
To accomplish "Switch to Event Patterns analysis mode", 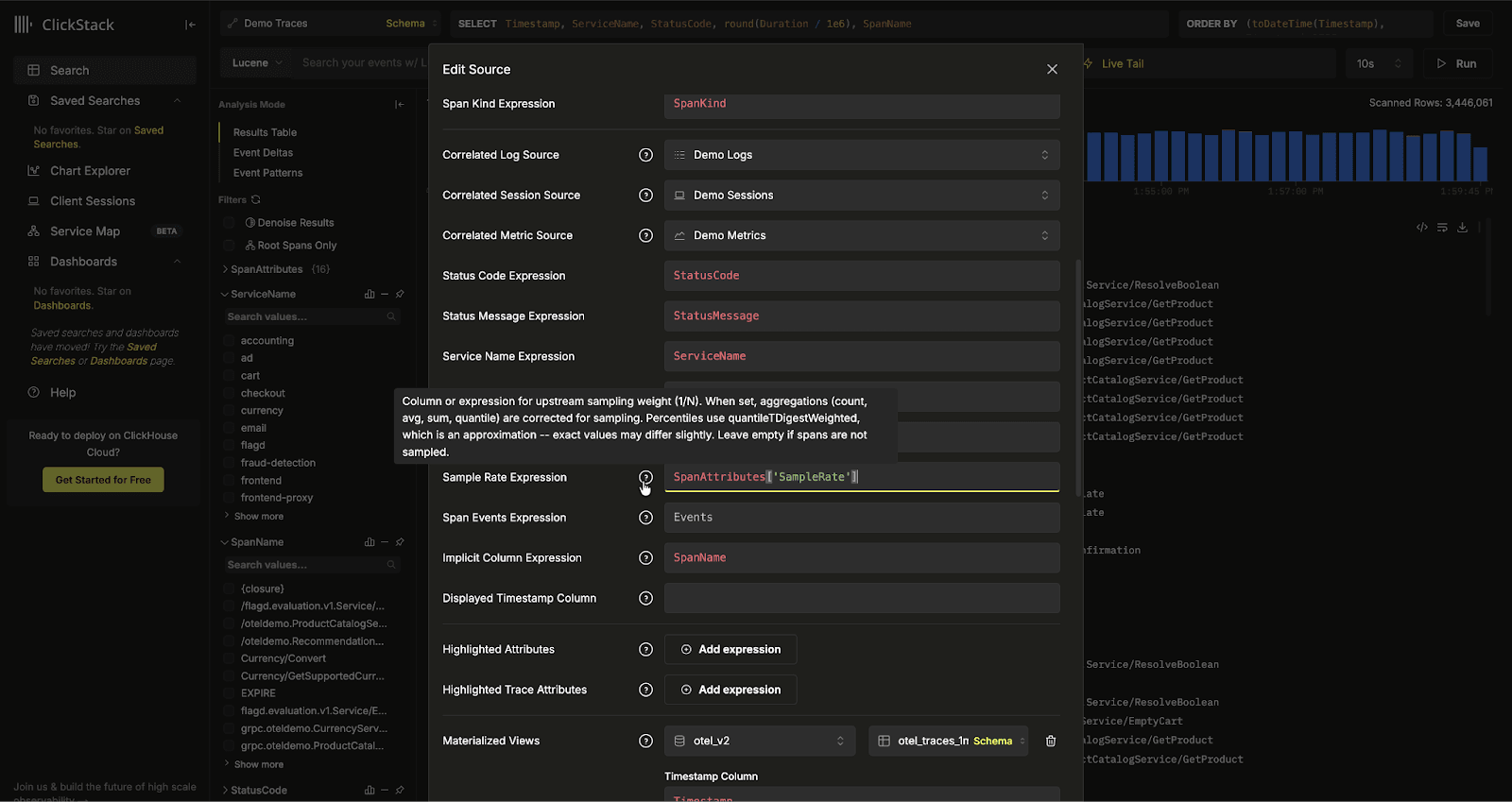I will [x=267, y=173].
